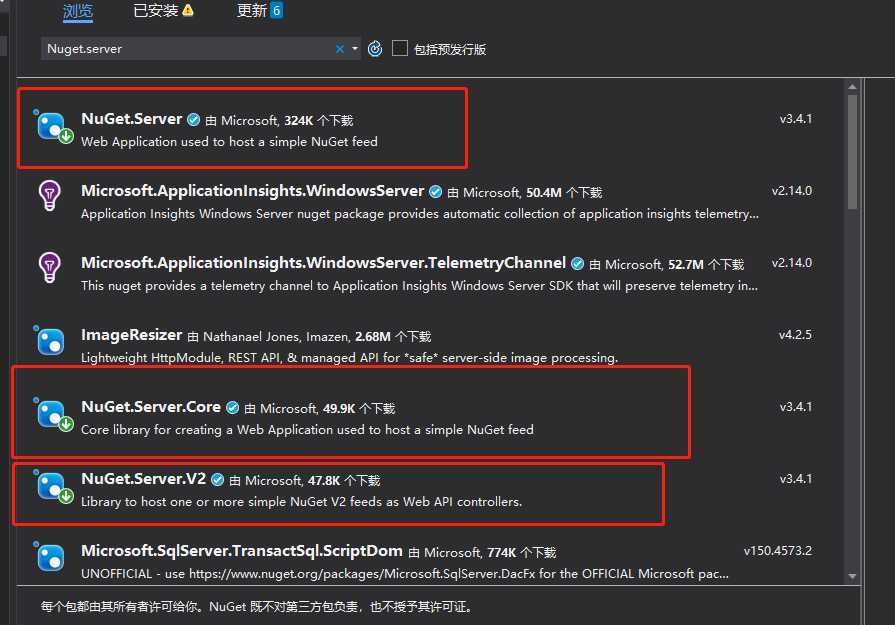The height and width of the screenshot is (625, 895).
Task: Click the package list scrollbar thumb
Action: (852, 152)
